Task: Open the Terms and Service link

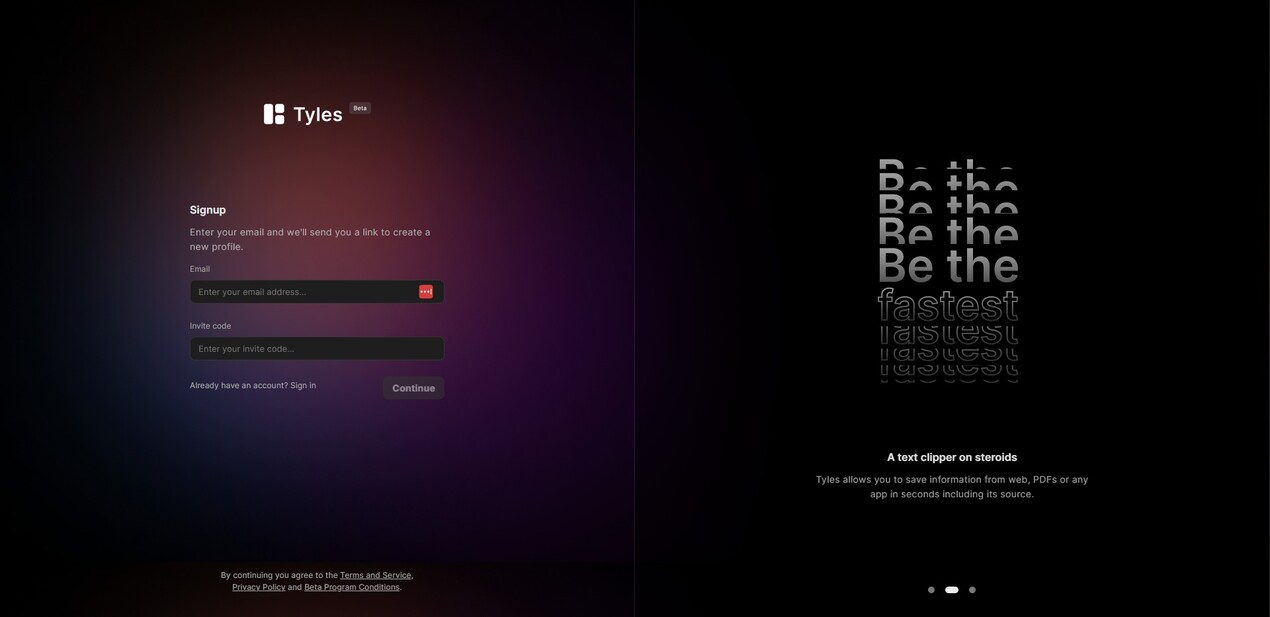Action: [375, 575]
